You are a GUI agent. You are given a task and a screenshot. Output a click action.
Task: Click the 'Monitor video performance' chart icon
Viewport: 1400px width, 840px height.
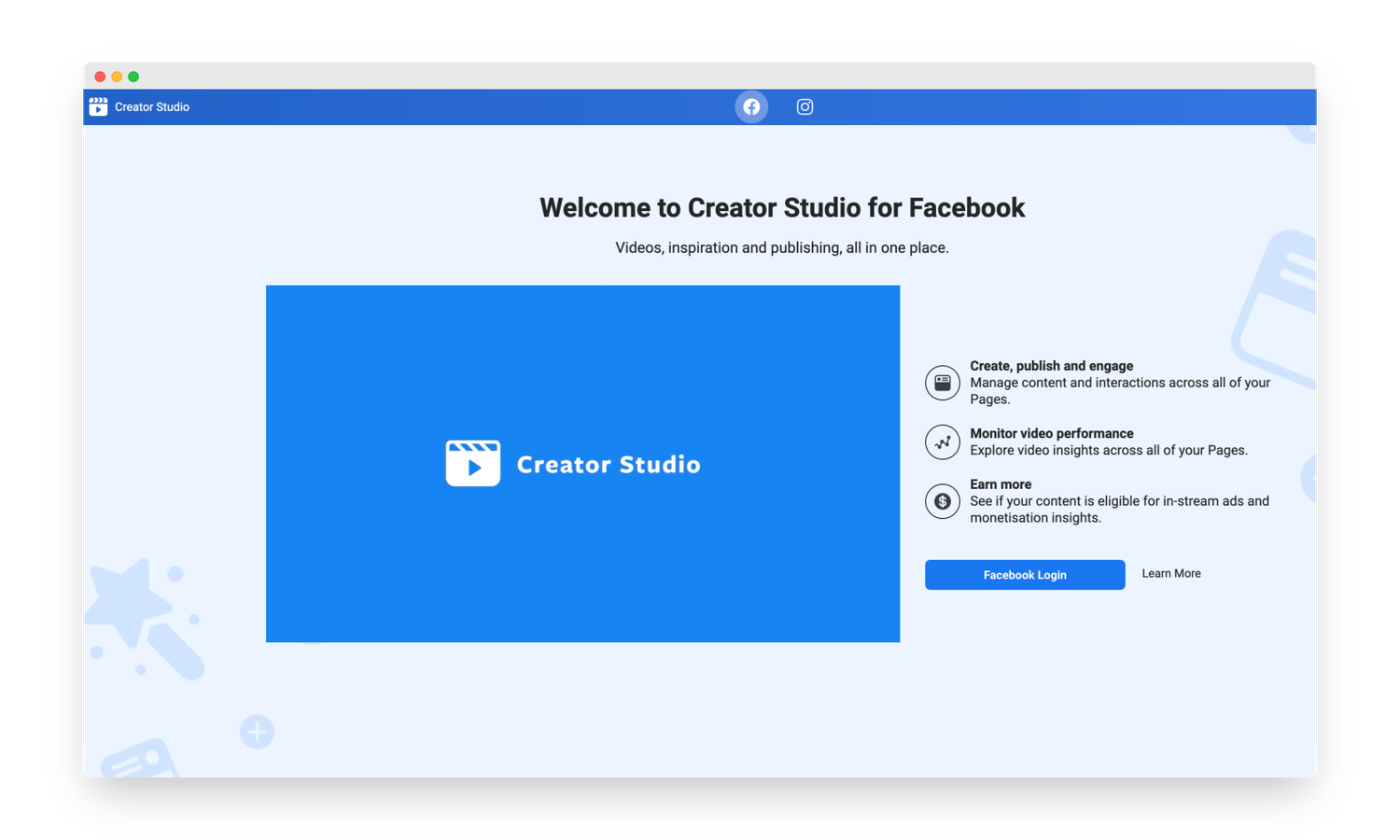(942, 441)
